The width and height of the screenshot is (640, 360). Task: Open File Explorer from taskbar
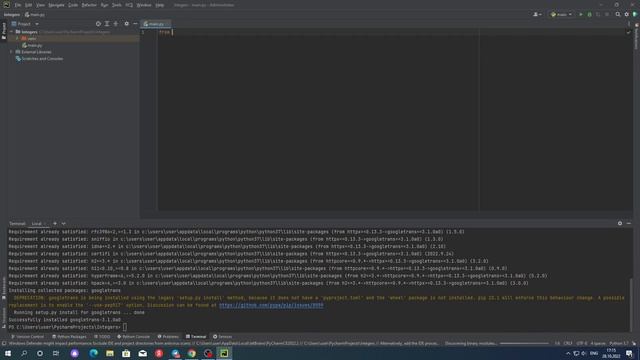110,353
